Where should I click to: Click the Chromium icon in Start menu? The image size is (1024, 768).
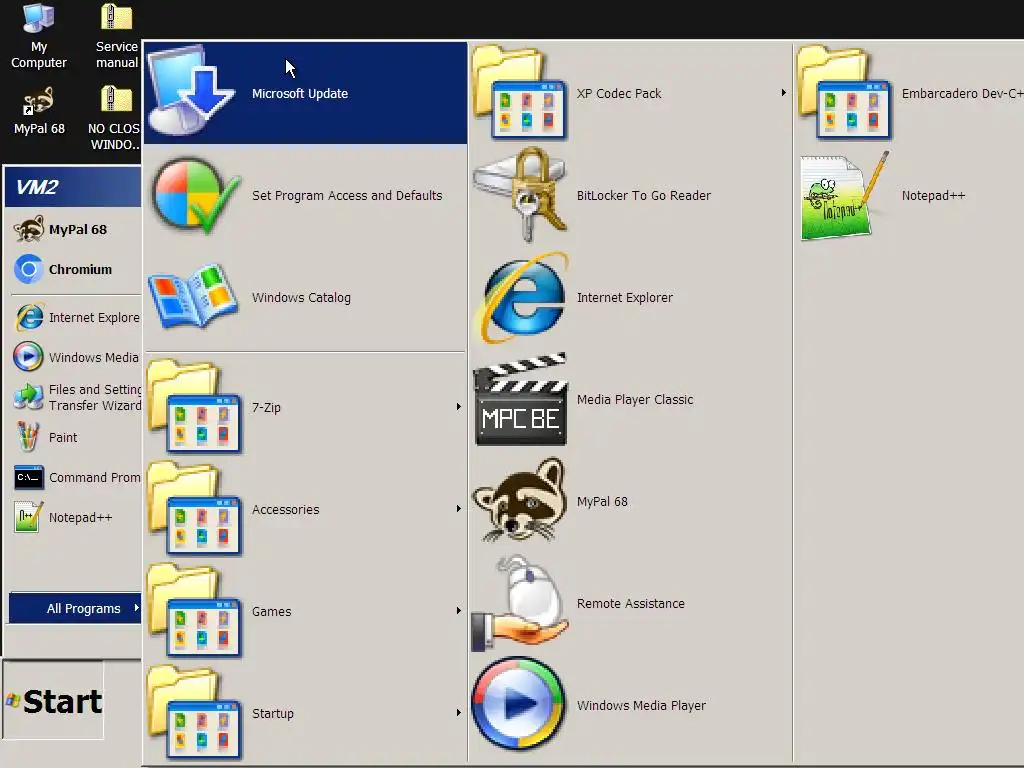[28, 269]
